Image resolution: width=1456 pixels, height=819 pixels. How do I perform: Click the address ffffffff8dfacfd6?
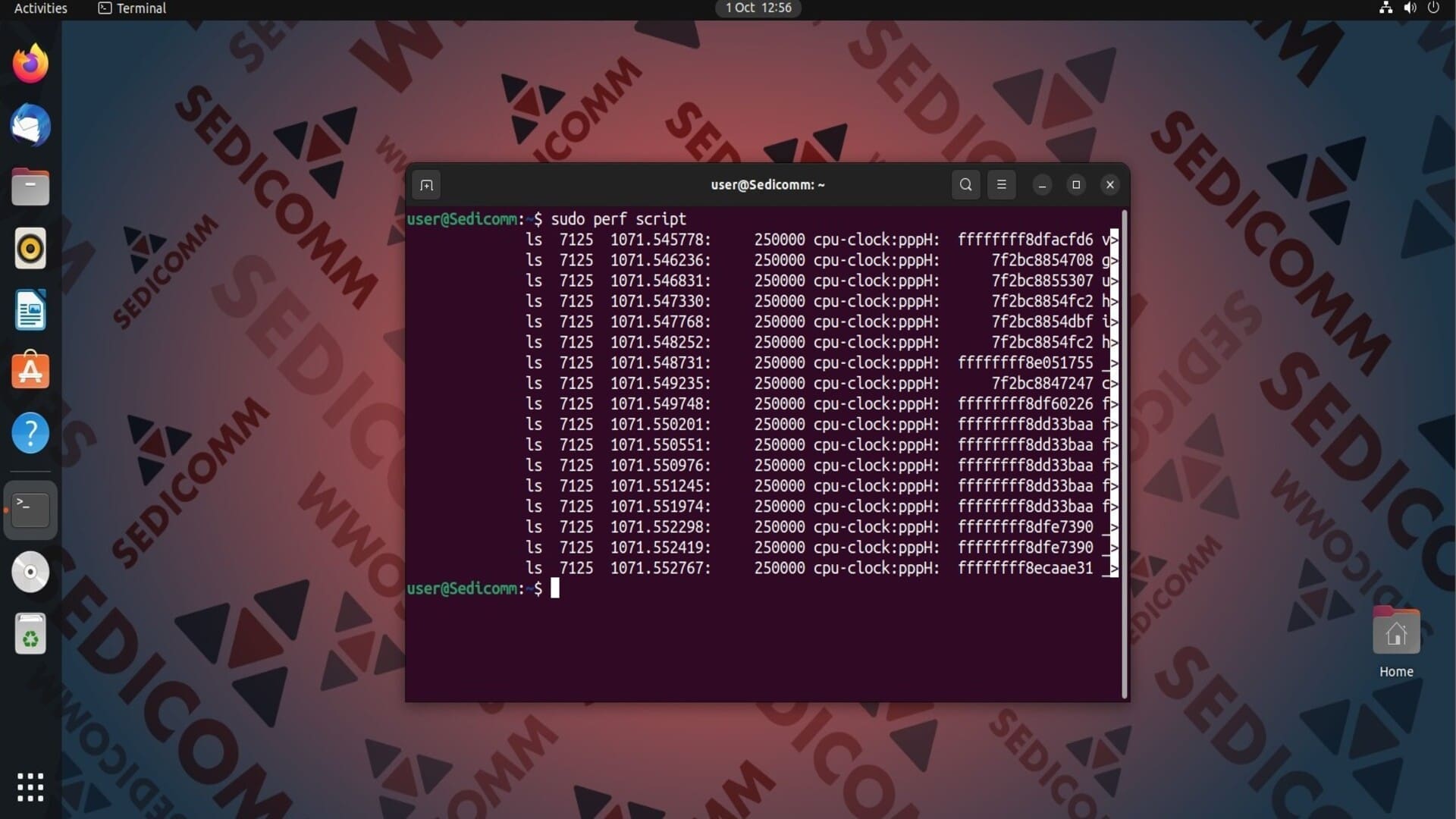(1025, 240)
